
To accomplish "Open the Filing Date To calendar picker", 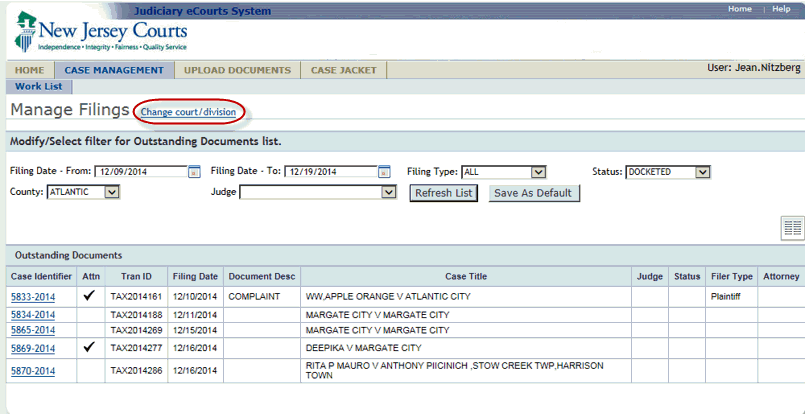I will coord(384,172).
